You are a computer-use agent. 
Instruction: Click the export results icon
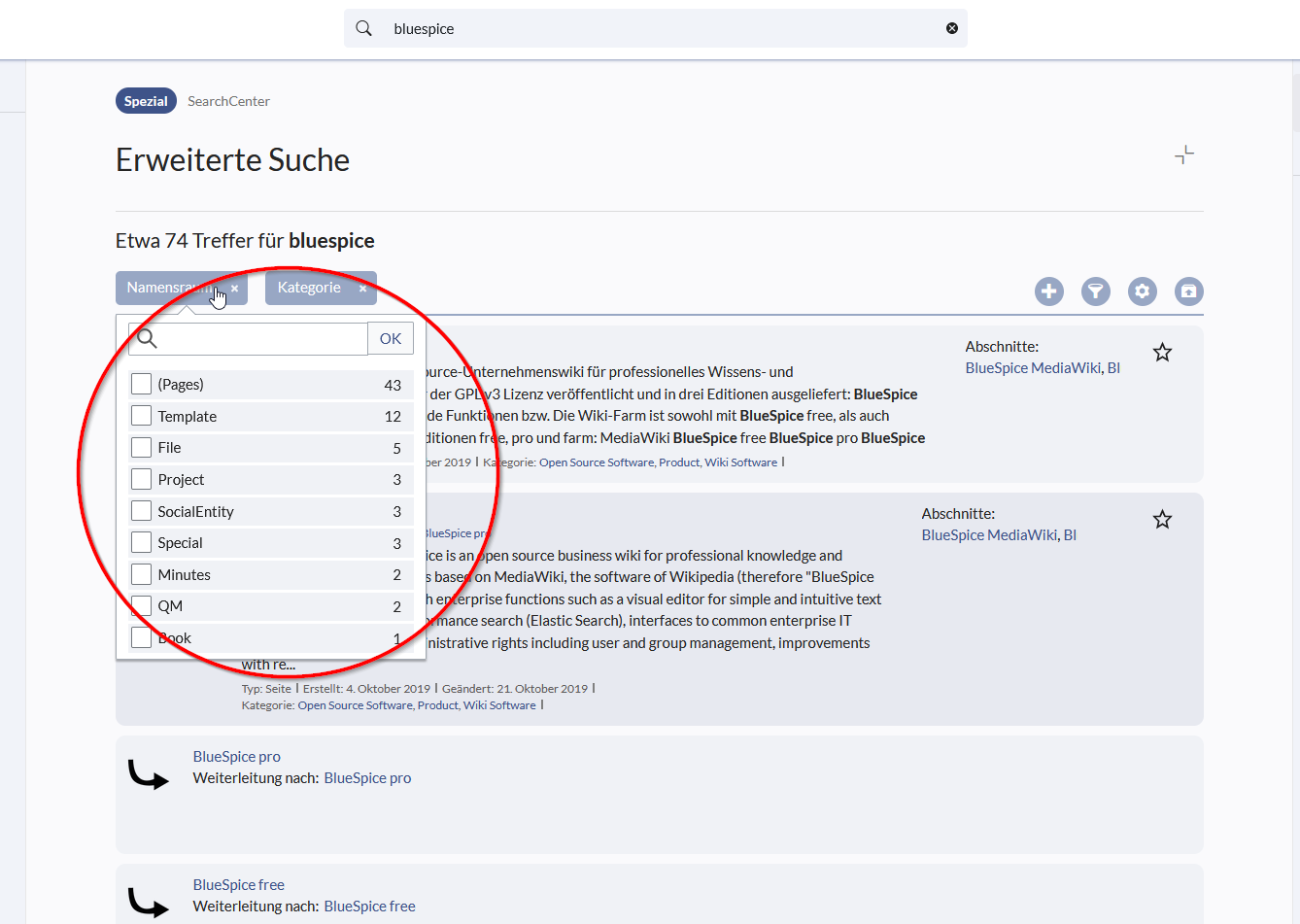[x=1188, y=291]
